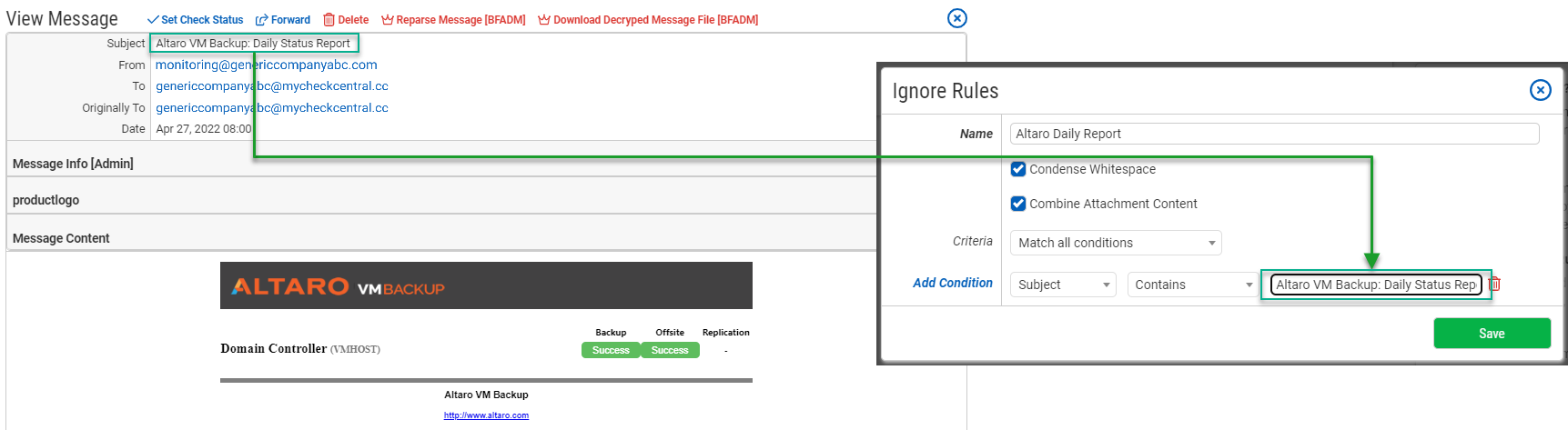The image size is (1568, 430).
Task: Delete the condition with trash icon
Action: 1494,284
